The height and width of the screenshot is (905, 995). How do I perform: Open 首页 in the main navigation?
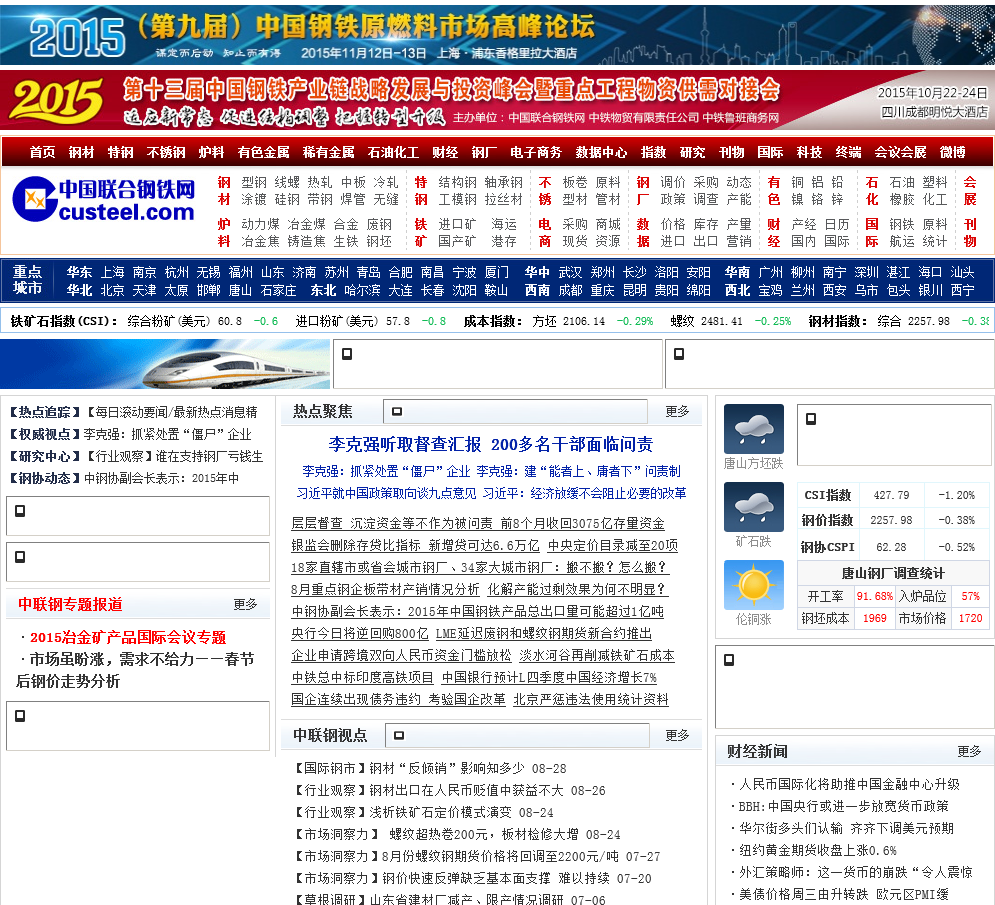click(42, 152)
